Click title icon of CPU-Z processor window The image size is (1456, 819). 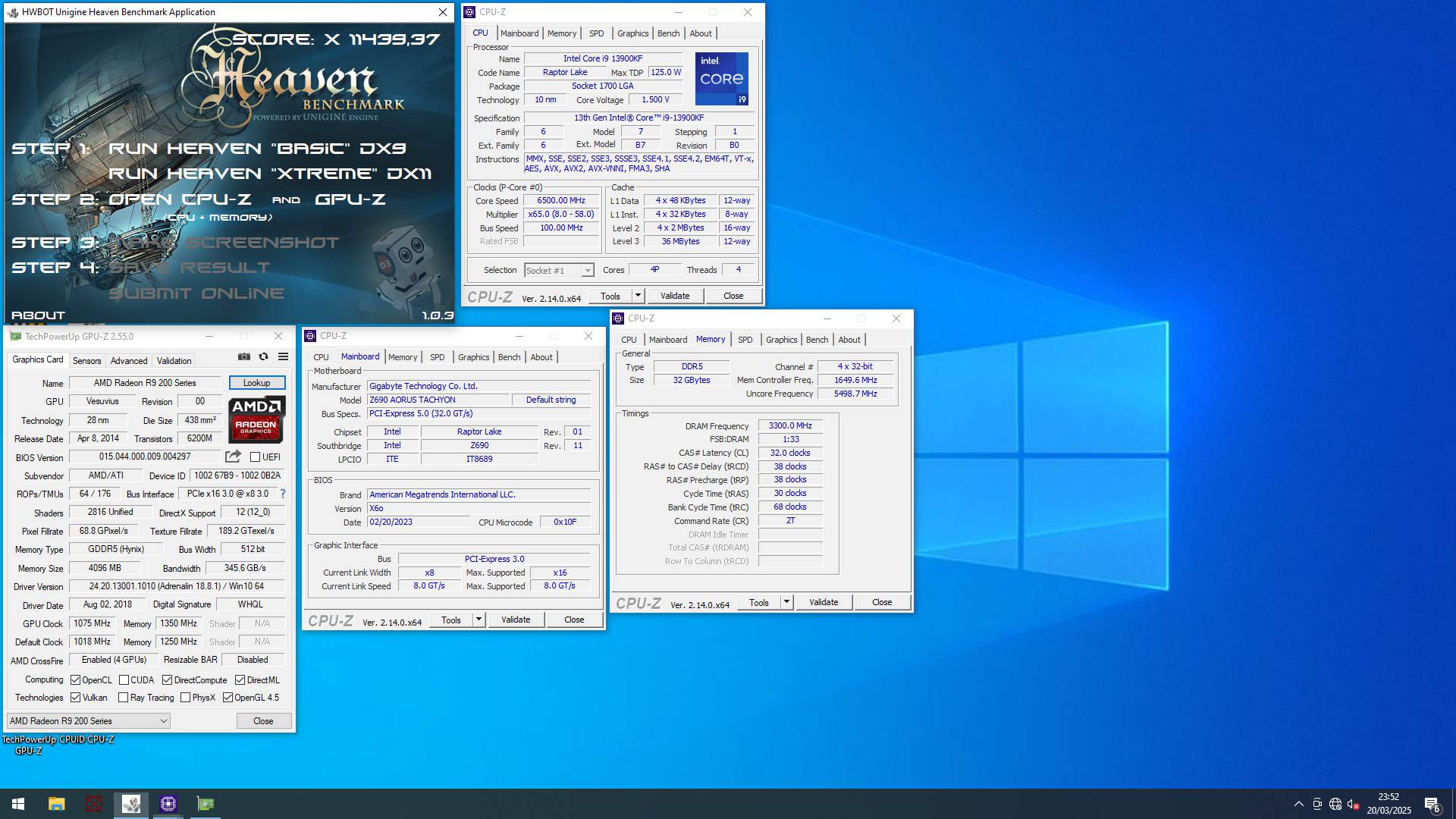tap(469, 12)
